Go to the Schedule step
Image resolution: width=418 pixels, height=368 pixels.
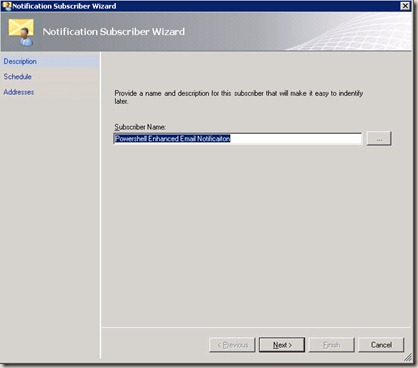click(18, 77)
